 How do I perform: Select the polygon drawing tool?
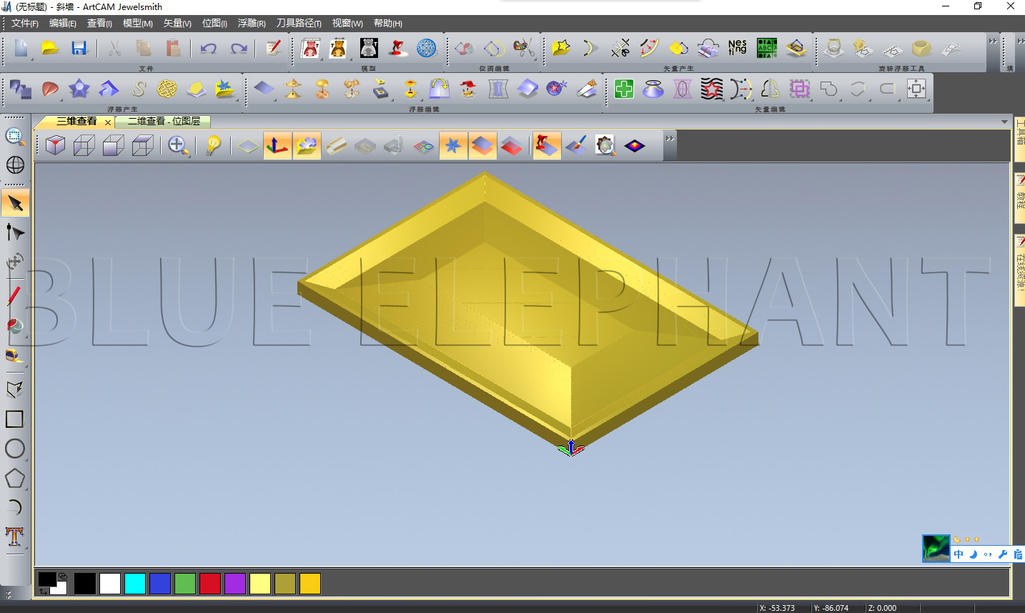14,478
